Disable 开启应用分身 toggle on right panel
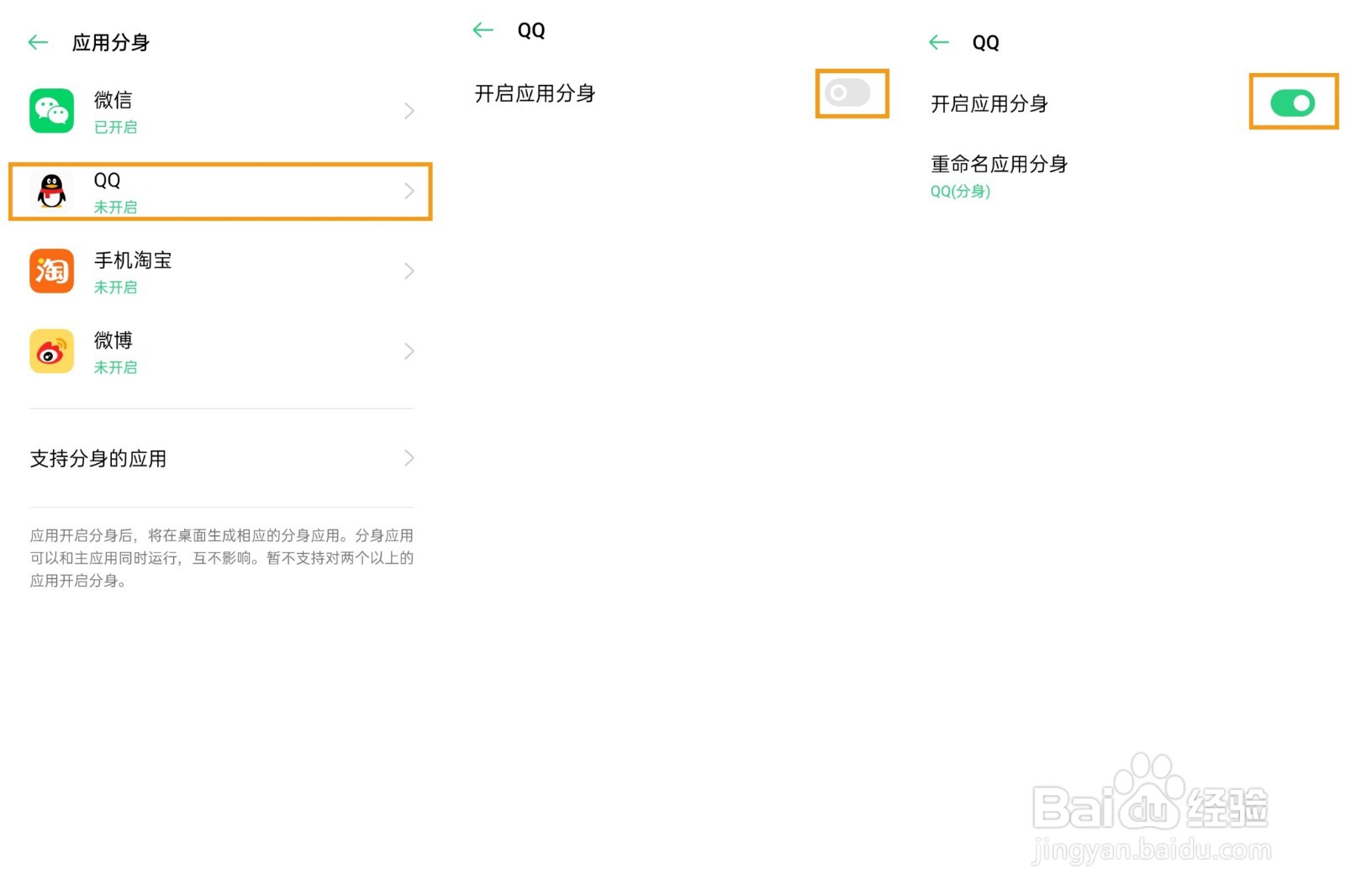1345x896 pixels. pyautogui.click(x=1293, y=102)
